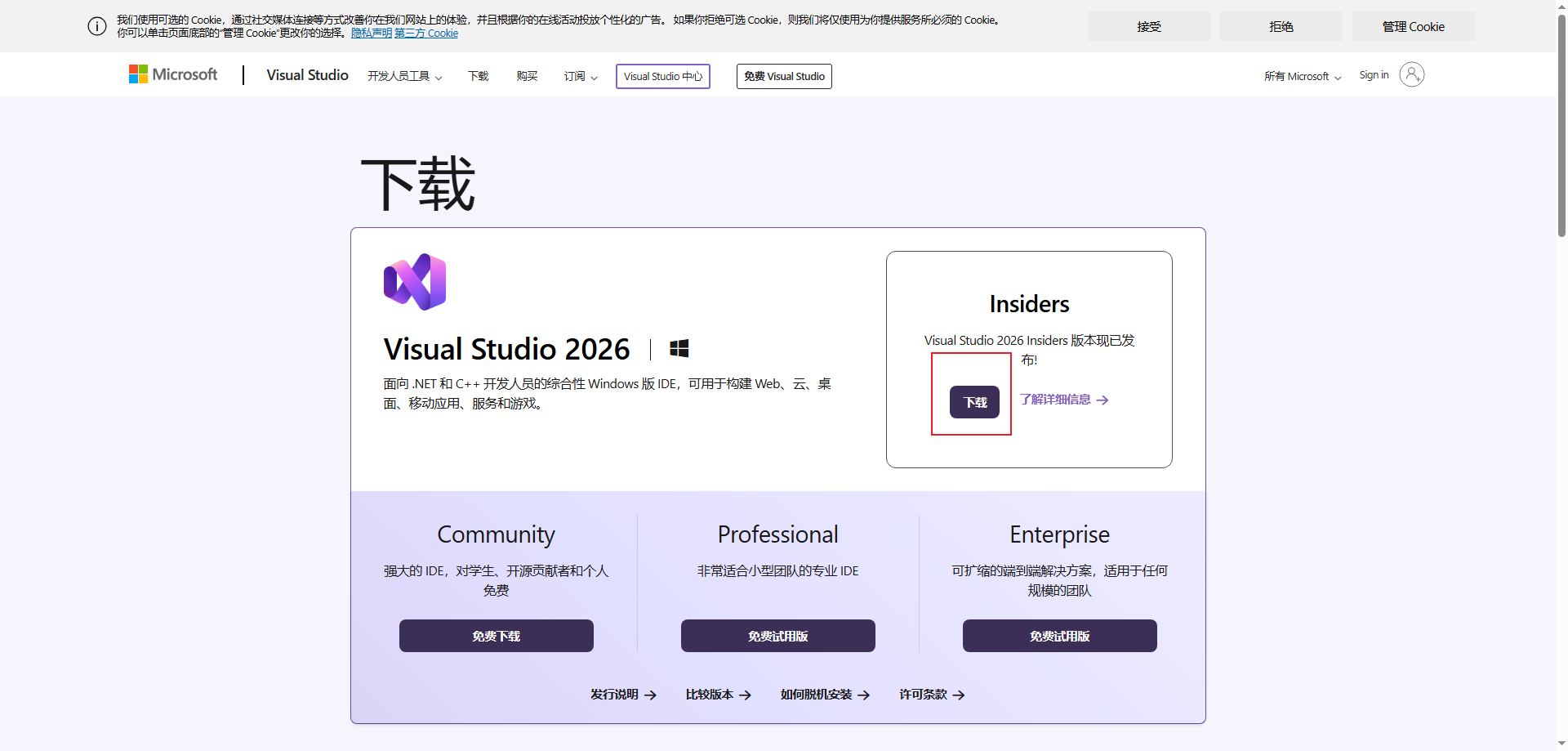Click the Sign in link
The width and height of the screenshot is (1568, 751).
click(x=1374, y=75)
